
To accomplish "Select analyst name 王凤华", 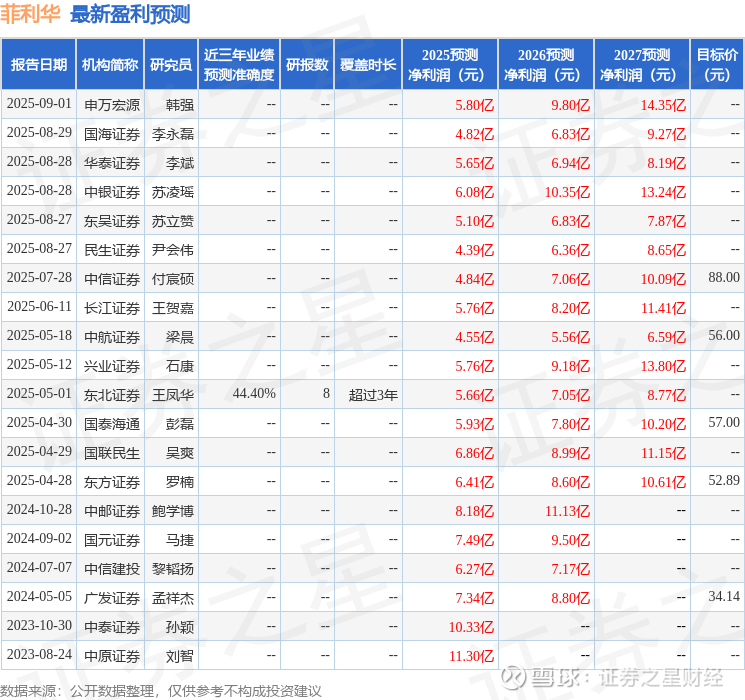I will coord(173,395).
